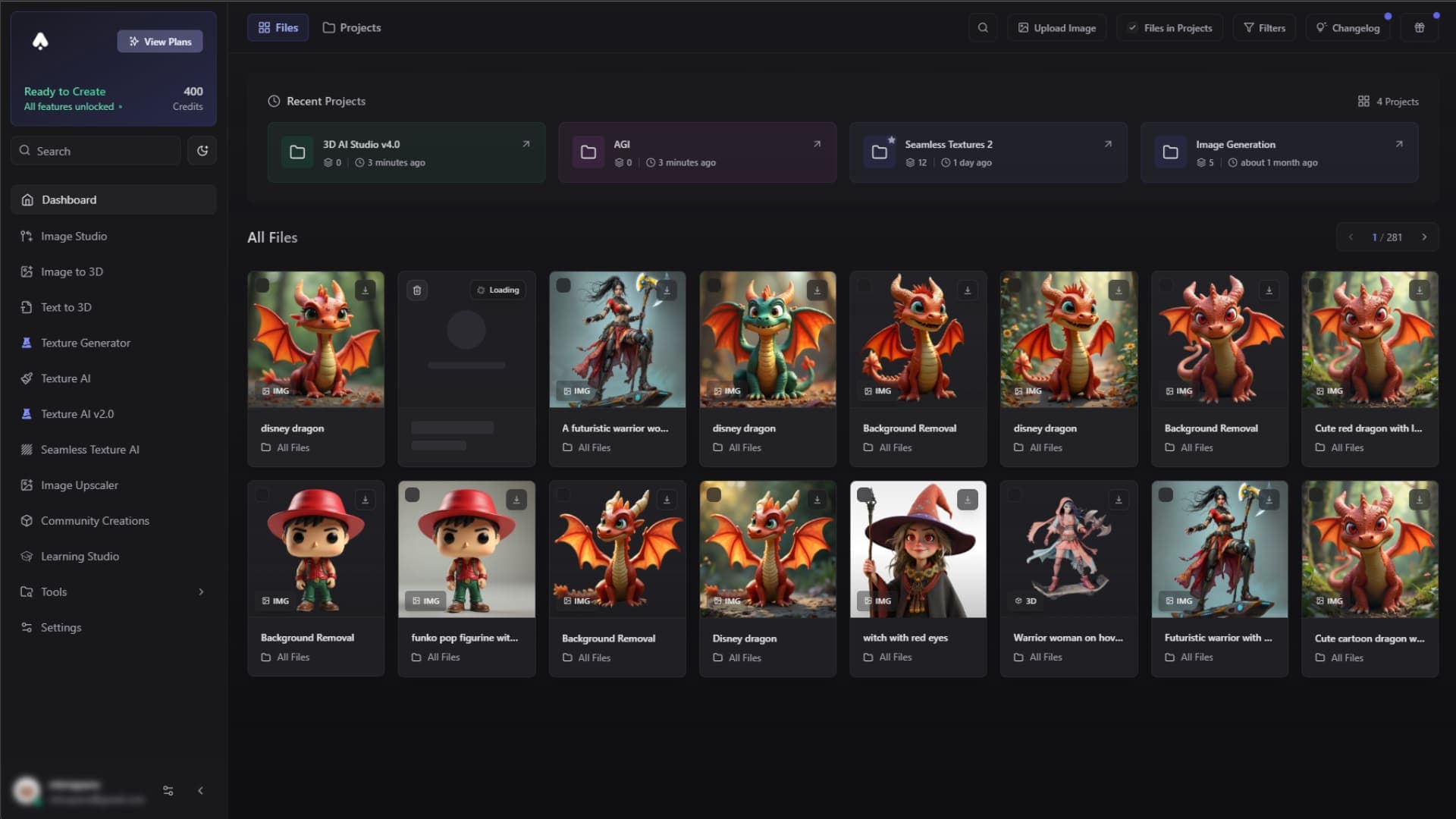Click the View Plans button
The image size is (1456, 819).
(x=160, y=41)
